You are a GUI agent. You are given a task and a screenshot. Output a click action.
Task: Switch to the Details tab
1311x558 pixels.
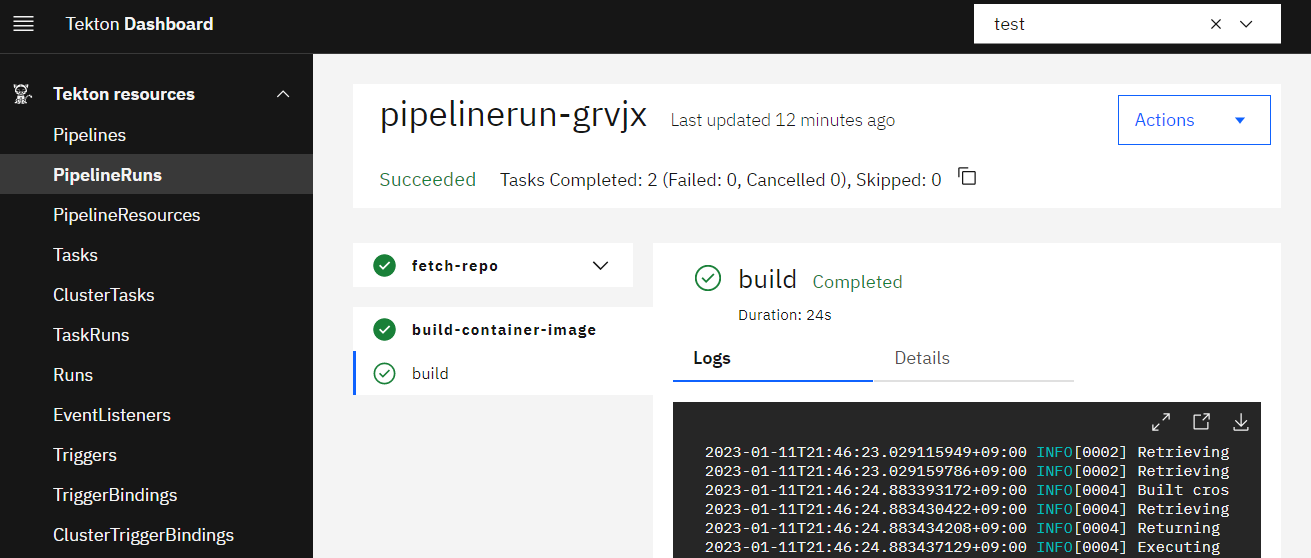coord(973,358)
